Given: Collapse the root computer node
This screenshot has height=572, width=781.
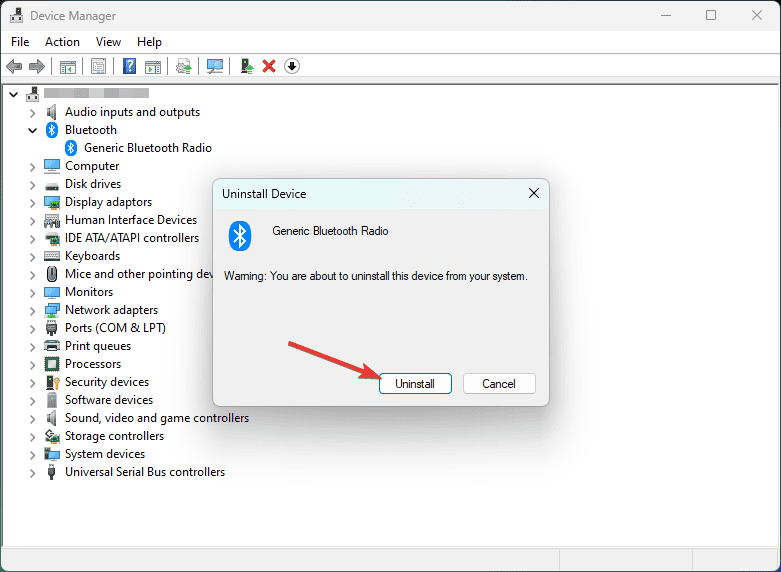Looking at the screenshot, I should click(13, 94).
